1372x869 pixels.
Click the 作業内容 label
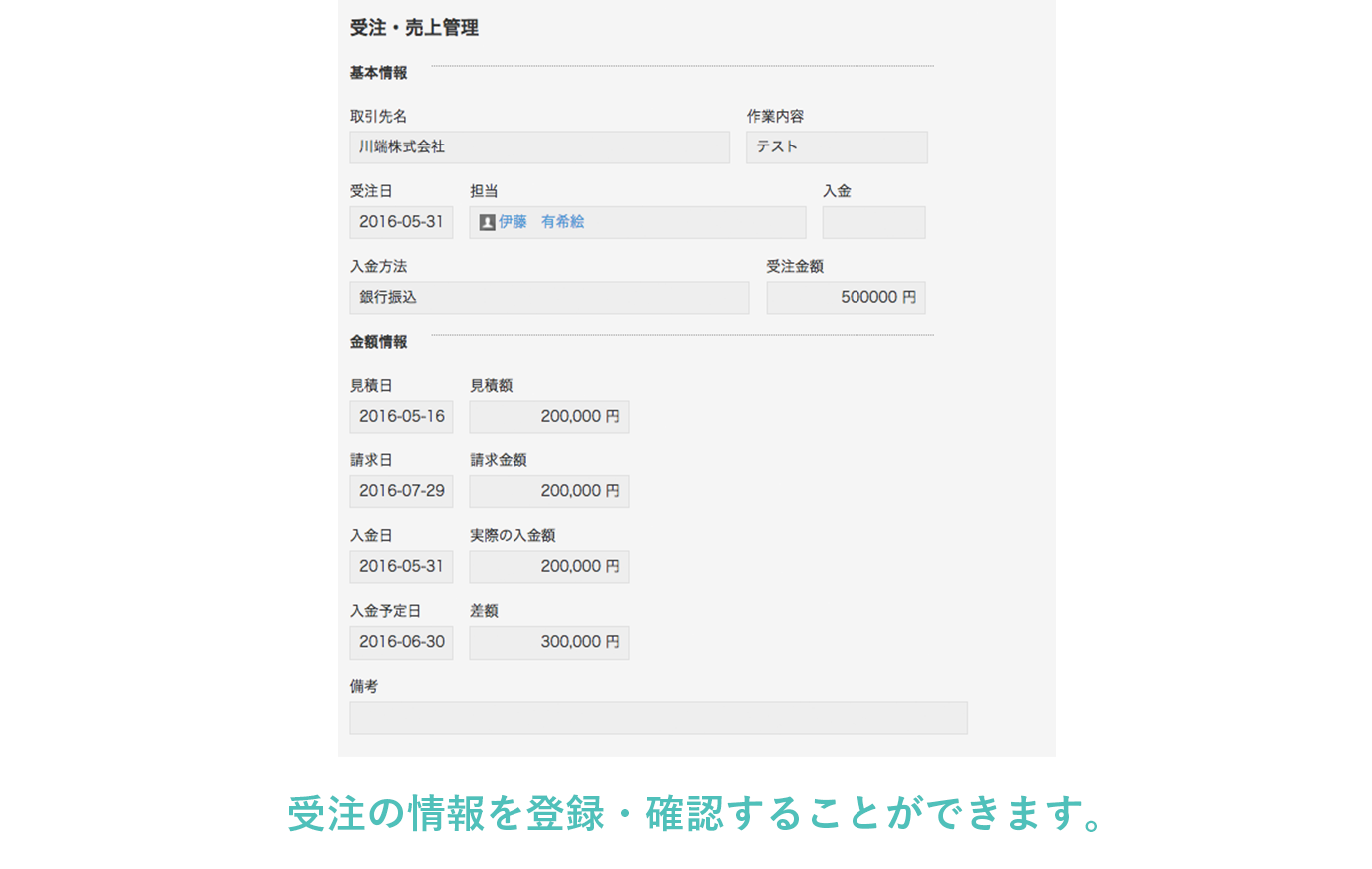pyautogui.click(x=775, y=117)
